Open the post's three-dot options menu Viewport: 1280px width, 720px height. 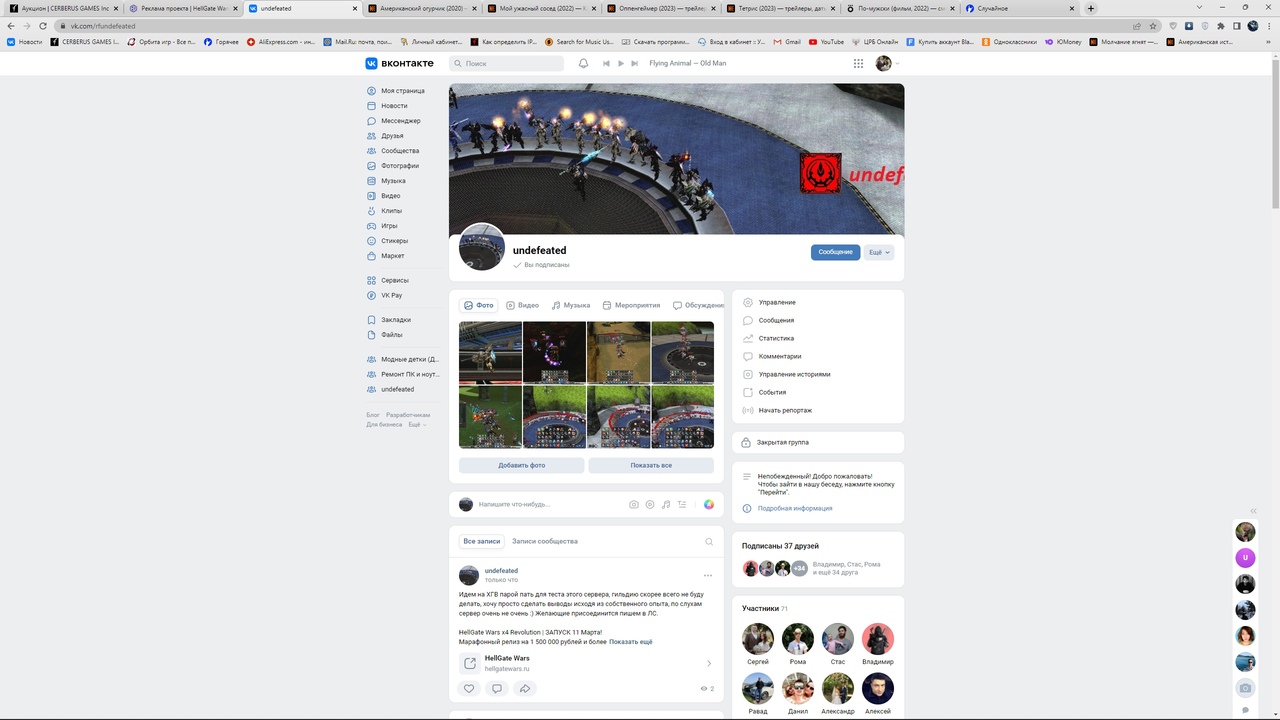click(x=708, y=575)
